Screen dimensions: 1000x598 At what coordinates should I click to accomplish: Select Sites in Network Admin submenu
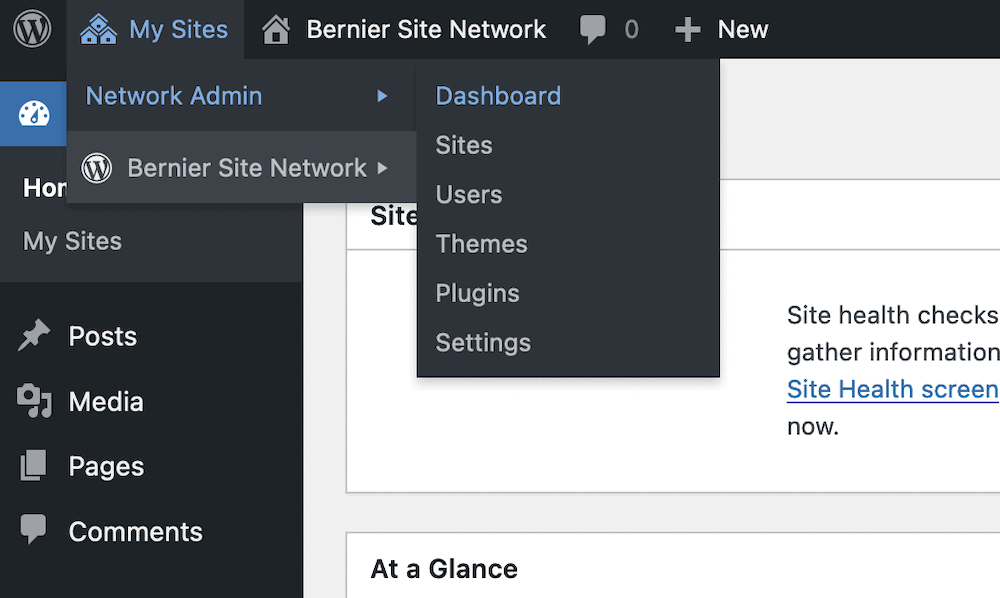click(x=464, y=145)
